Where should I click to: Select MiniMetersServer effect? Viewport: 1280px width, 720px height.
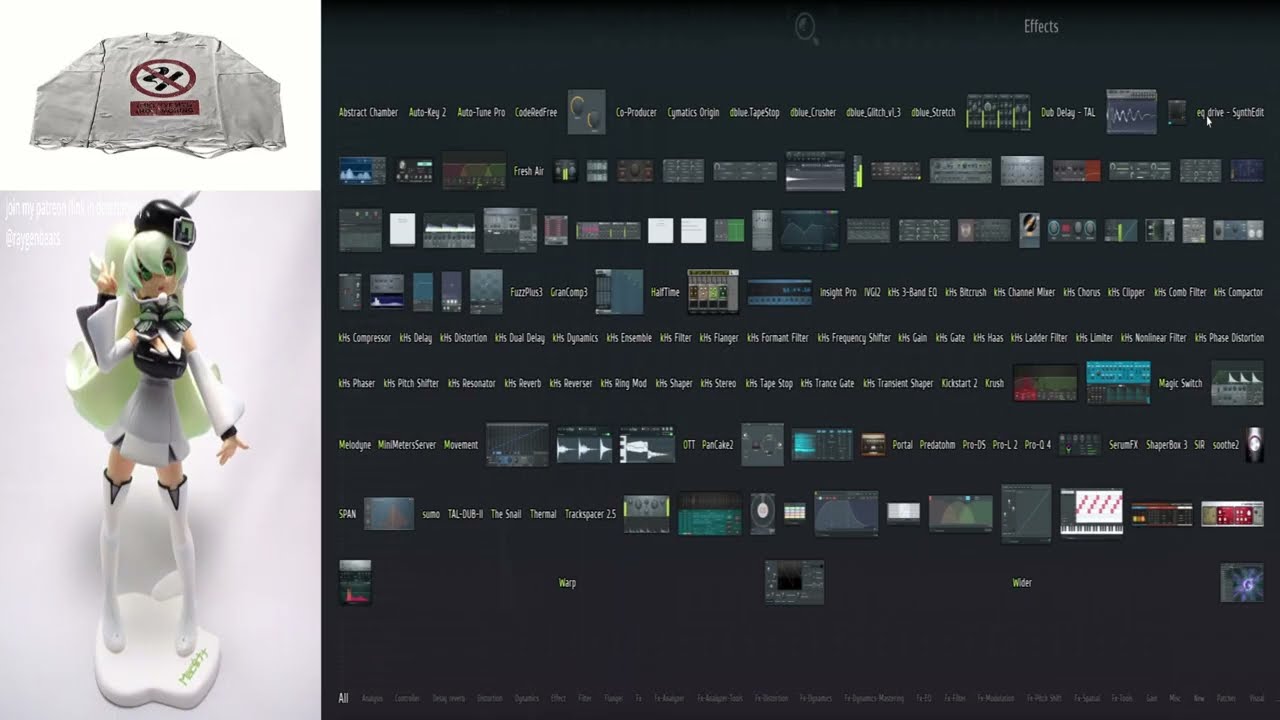(x=407, y=444)
